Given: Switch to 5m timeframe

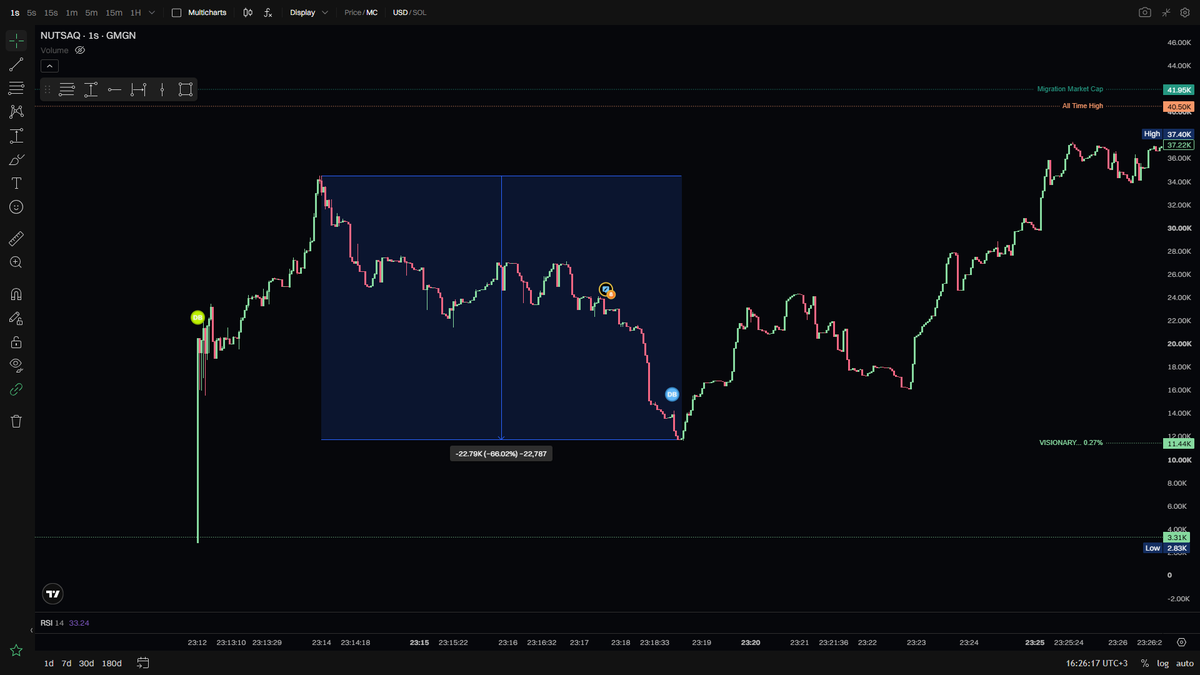Looking at the screenshot, I should coord(91,13).
